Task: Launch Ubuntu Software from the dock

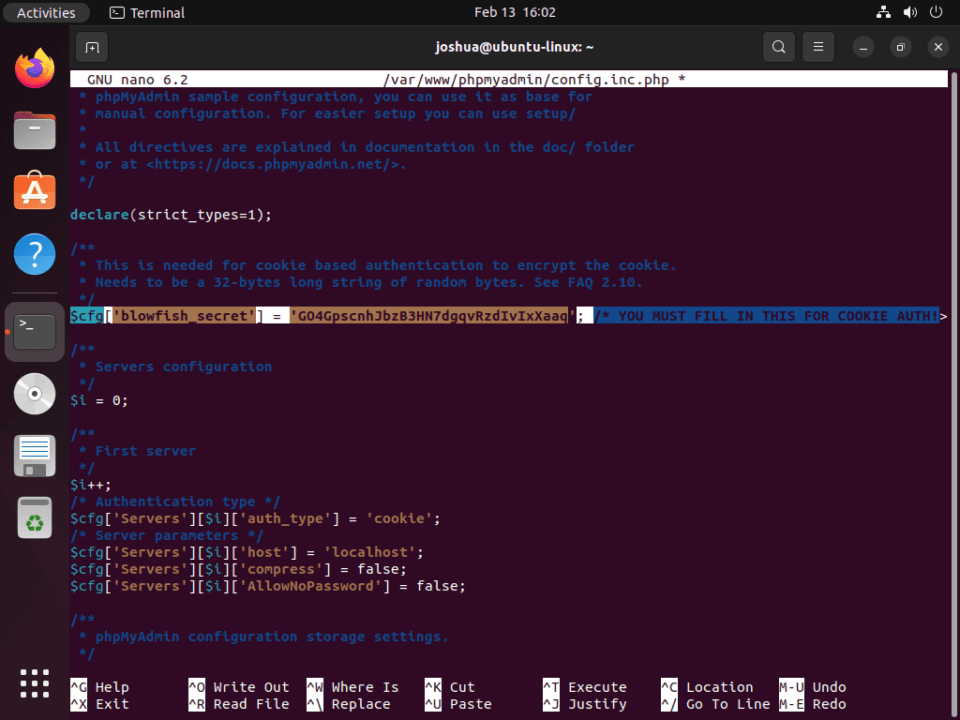Action: pyautogui.click(x=34, y=190)
